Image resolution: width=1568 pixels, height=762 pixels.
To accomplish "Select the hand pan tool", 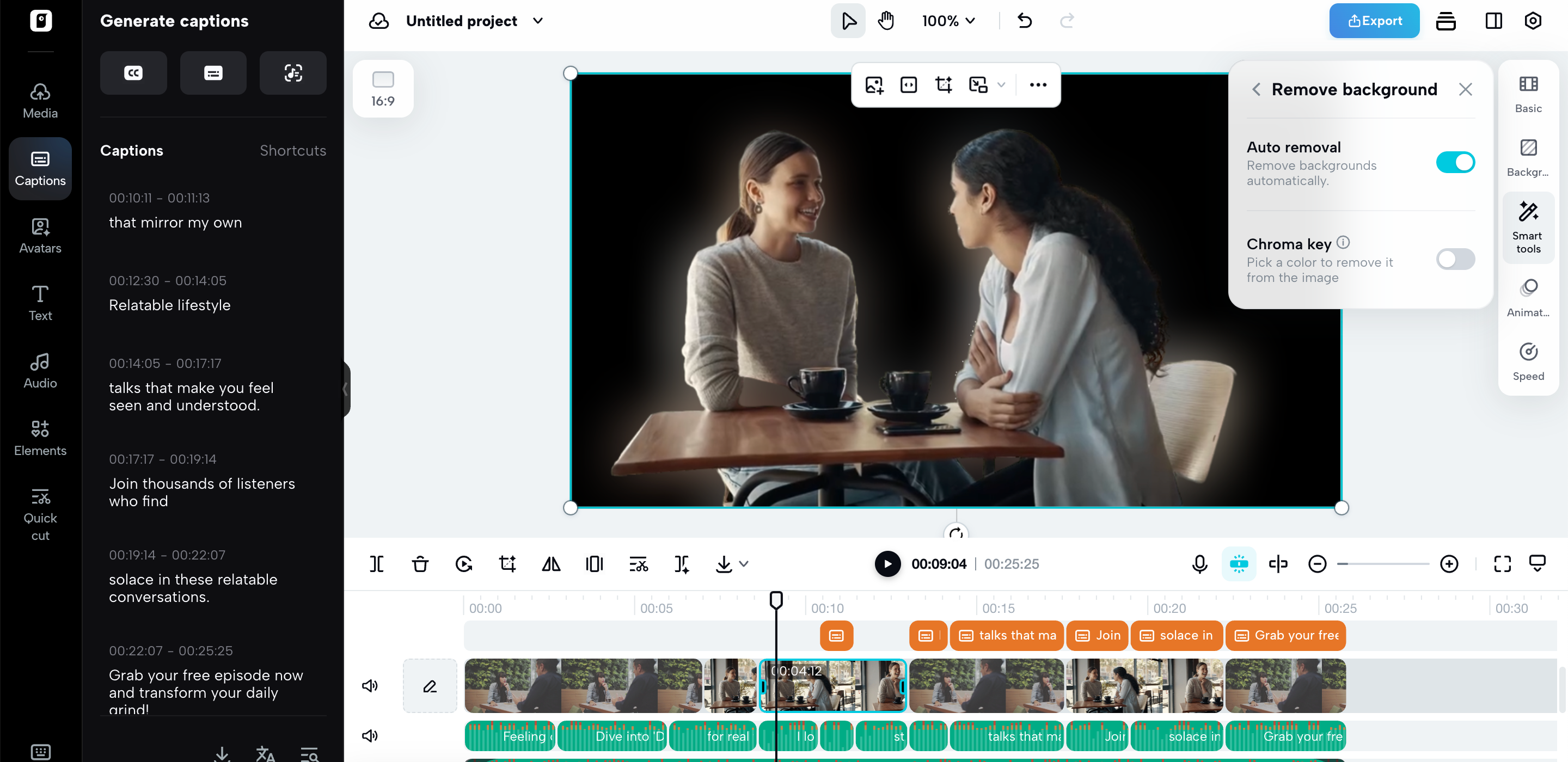I will coord(886,21).
